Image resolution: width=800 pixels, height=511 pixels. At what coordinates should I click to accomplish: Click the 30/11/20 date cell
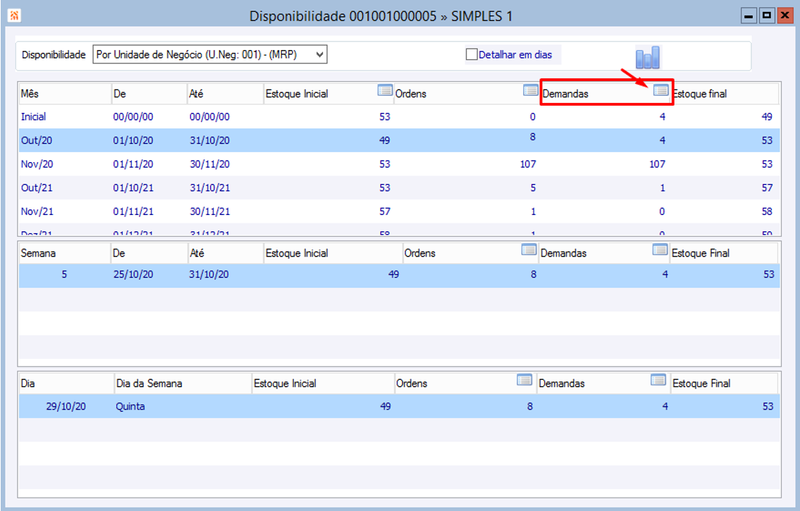point(210,164)
